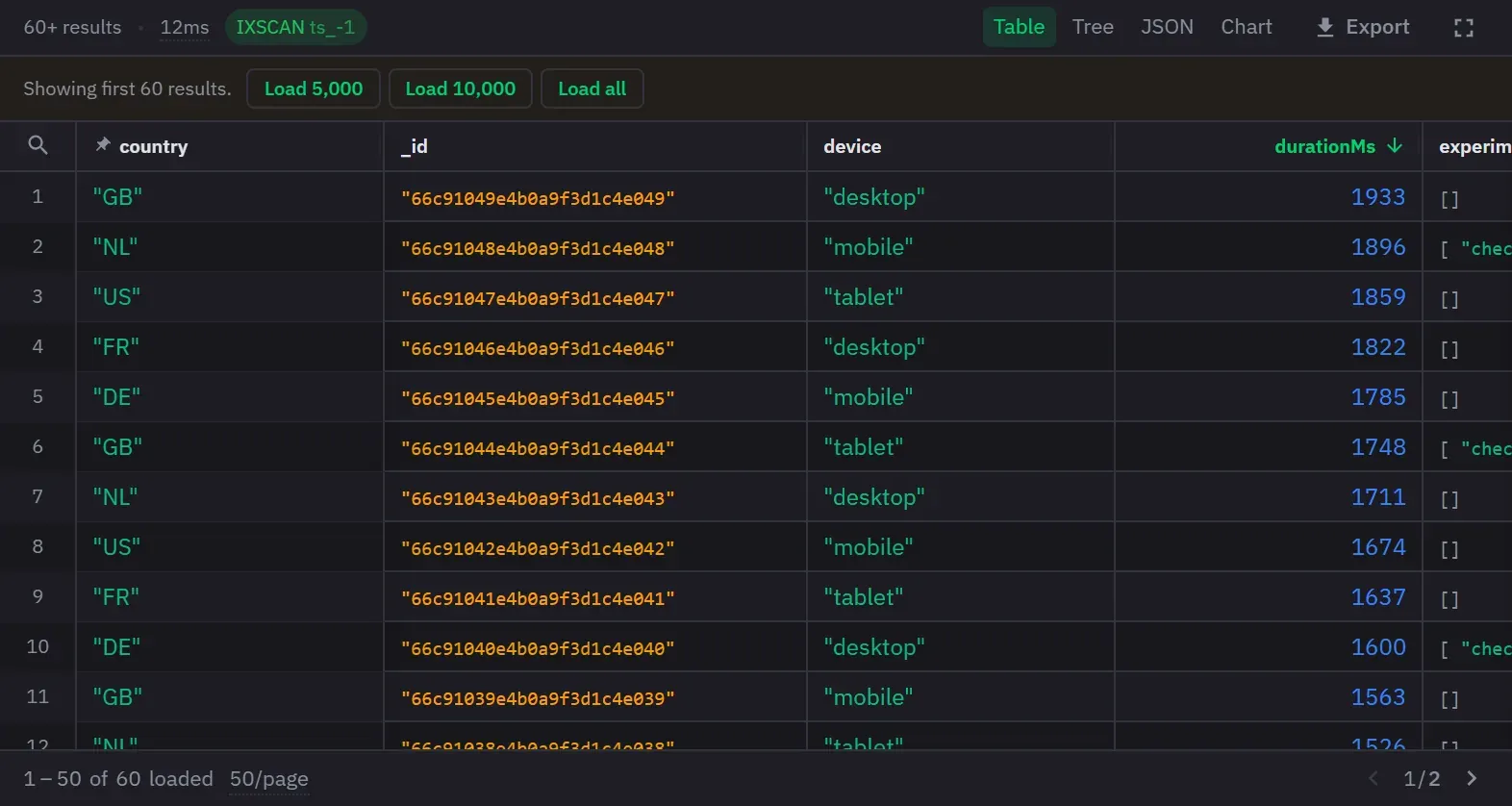Toggle the durationMs descending sort arrow
This screenshot has height=806, width=1512.
pos(1395,145)
